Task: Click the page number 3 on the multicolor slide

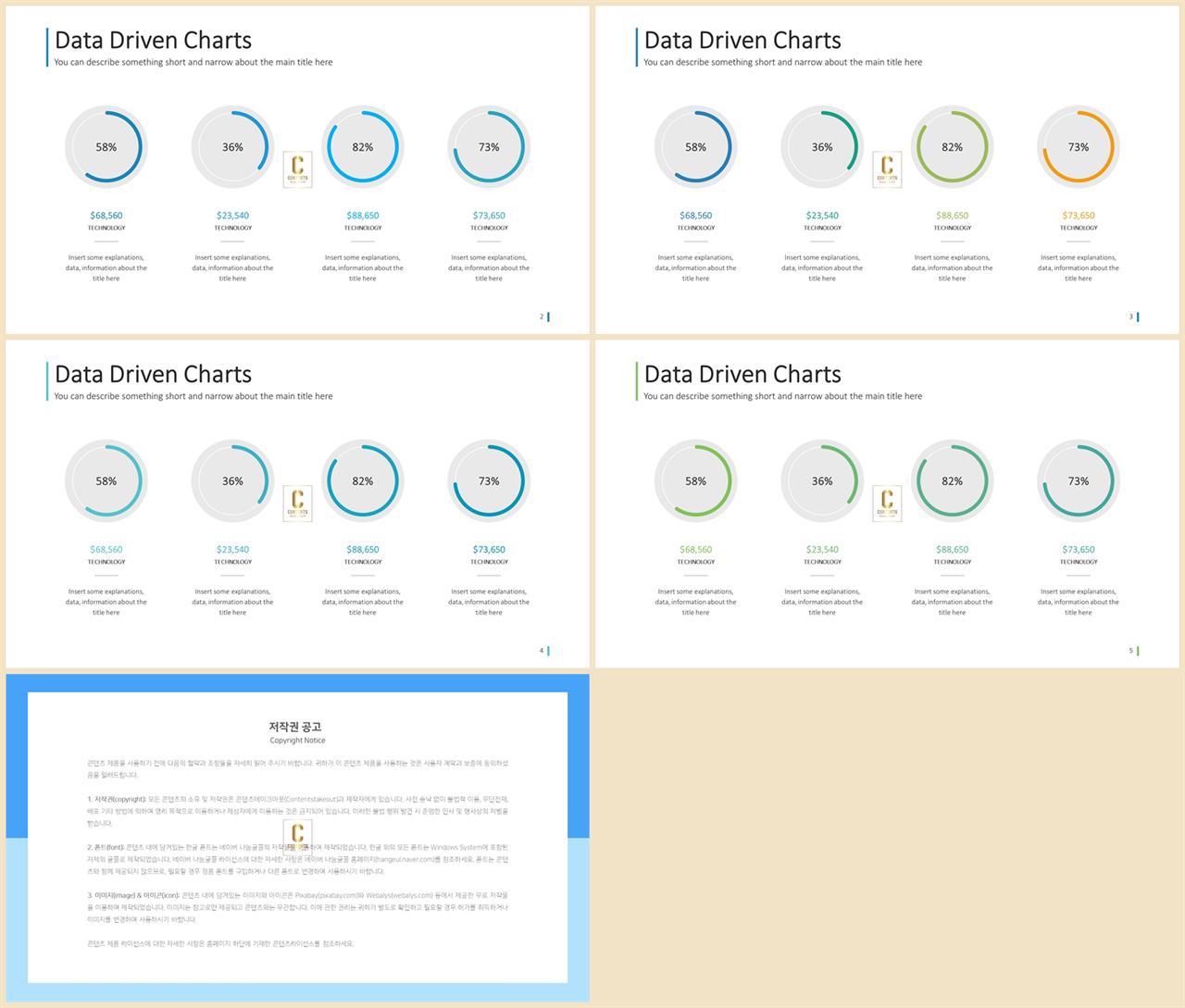Action: 1130,317
